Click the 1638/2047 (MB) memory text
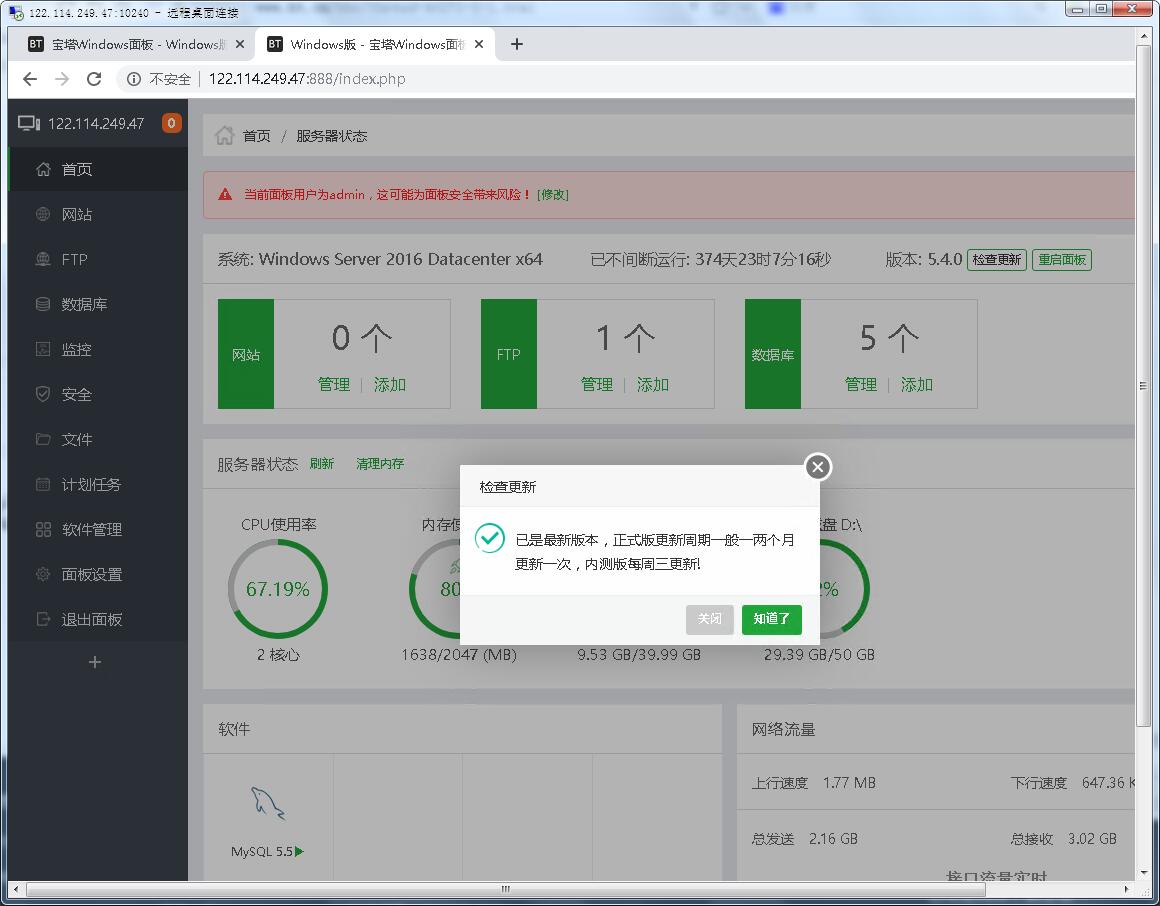 (459, 655)
